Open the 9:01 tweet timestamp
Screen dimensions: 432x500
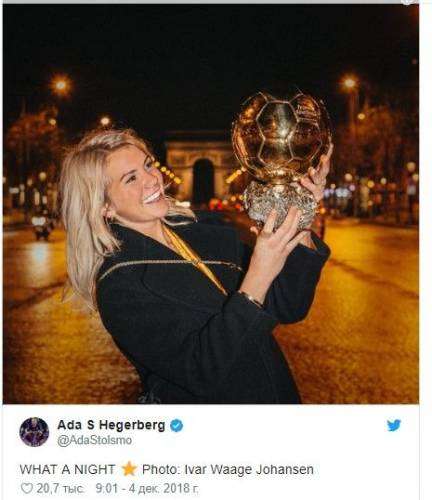coord(107,489)
